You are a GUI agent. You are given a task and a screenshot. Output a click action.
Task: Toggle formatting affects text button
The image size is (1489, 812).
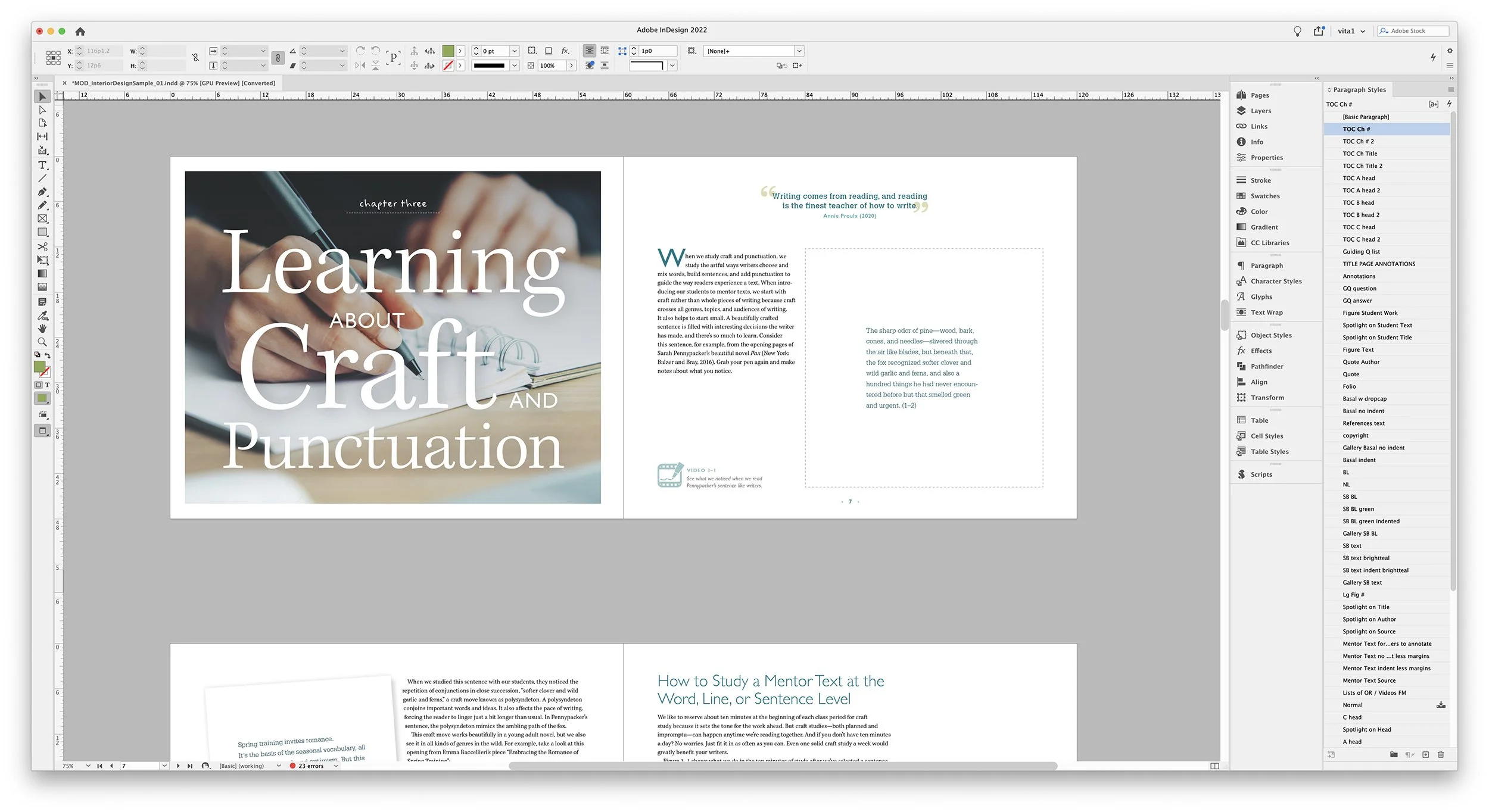47,385
